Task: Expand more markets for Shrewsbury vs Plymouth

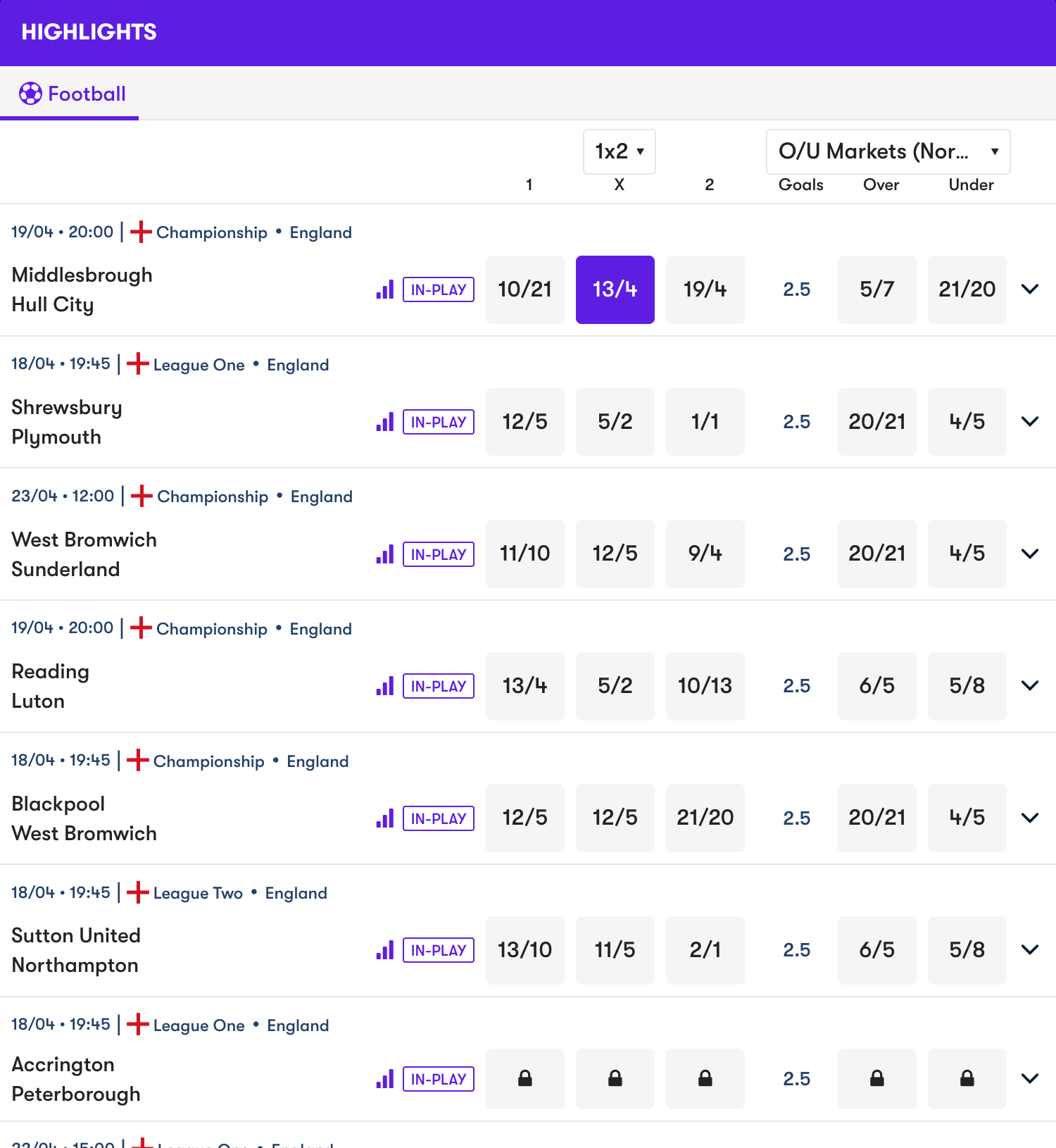Action: (x=1030, y=422)
